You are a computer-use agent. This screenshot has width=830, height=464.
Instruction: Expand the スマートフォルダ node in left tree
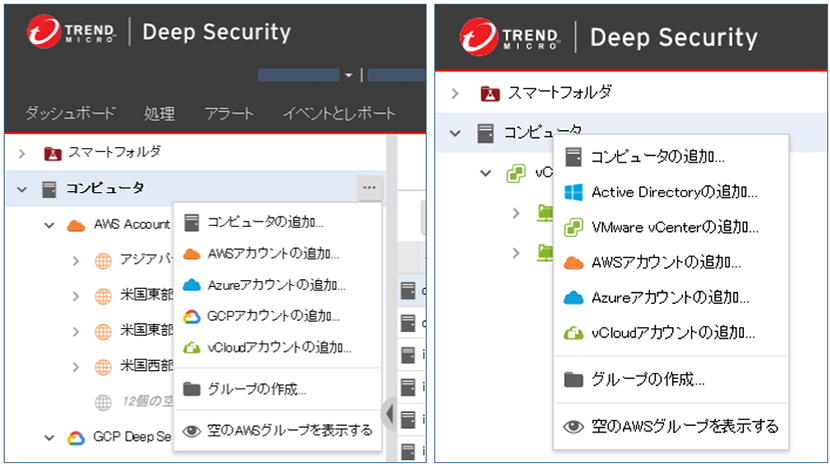coord(22,153)
